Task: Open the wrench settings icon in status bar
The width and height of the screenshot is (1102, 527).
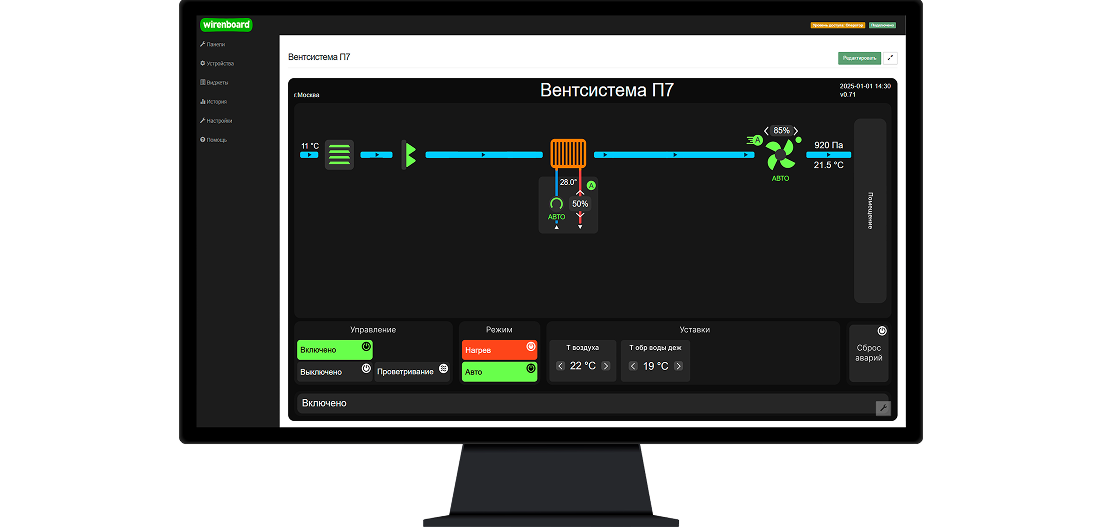Action: [883, 408]
